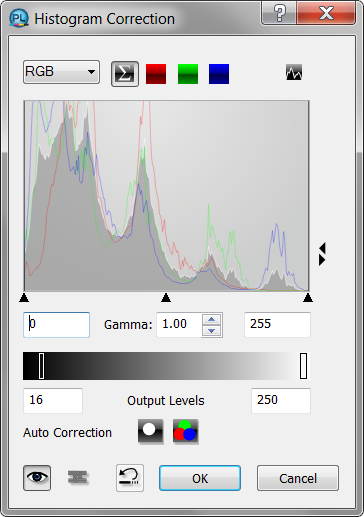Screen dimensions: 364x517
Task: Click the output dark level handle
Action: pyautogui.click(x=41, y=366)
